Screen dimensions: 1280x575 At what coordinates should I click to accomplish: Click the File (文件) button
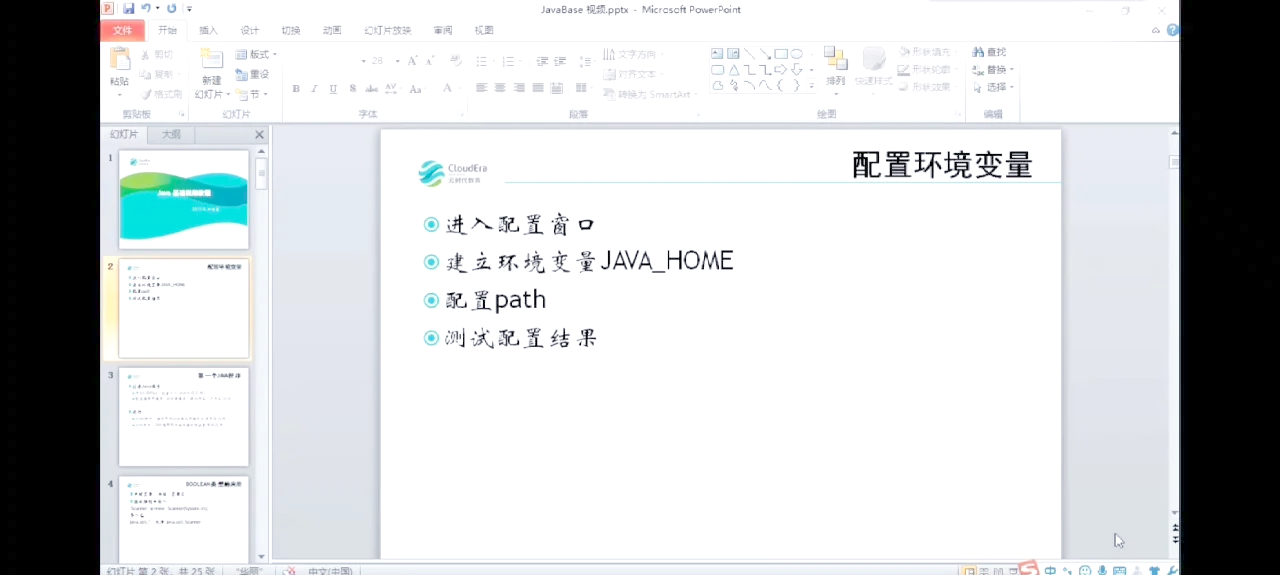tap(122, 31)
